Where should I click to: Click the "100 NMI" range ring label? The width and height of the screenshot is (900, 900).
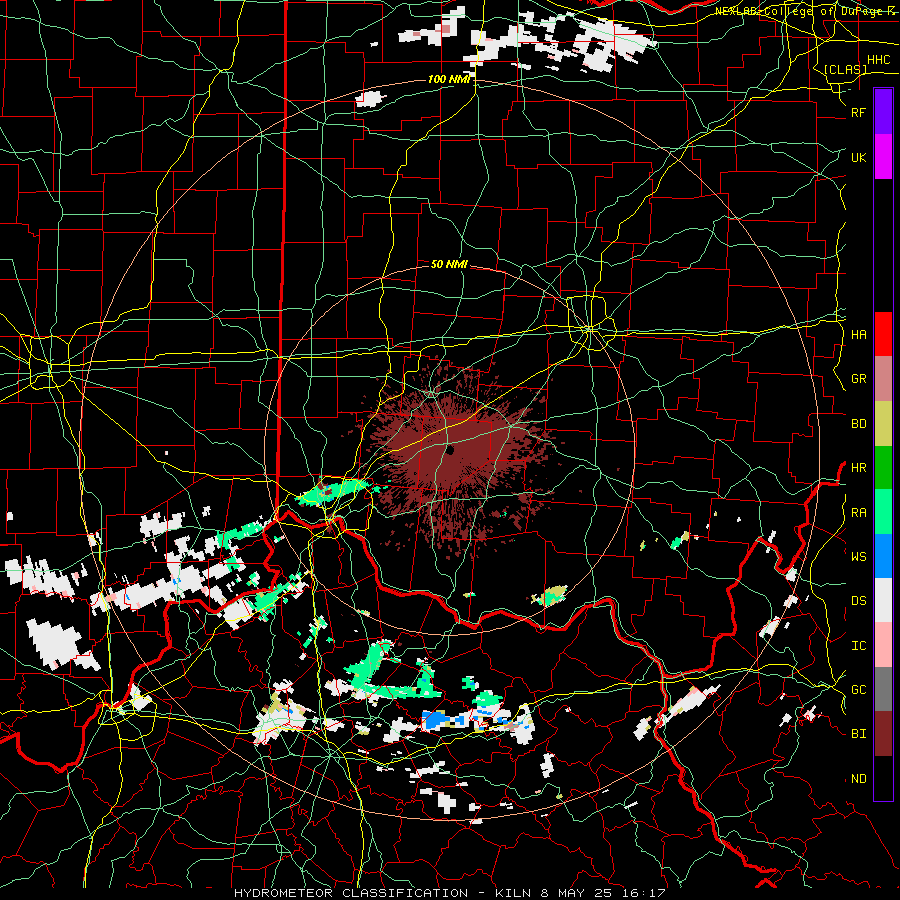448,79
